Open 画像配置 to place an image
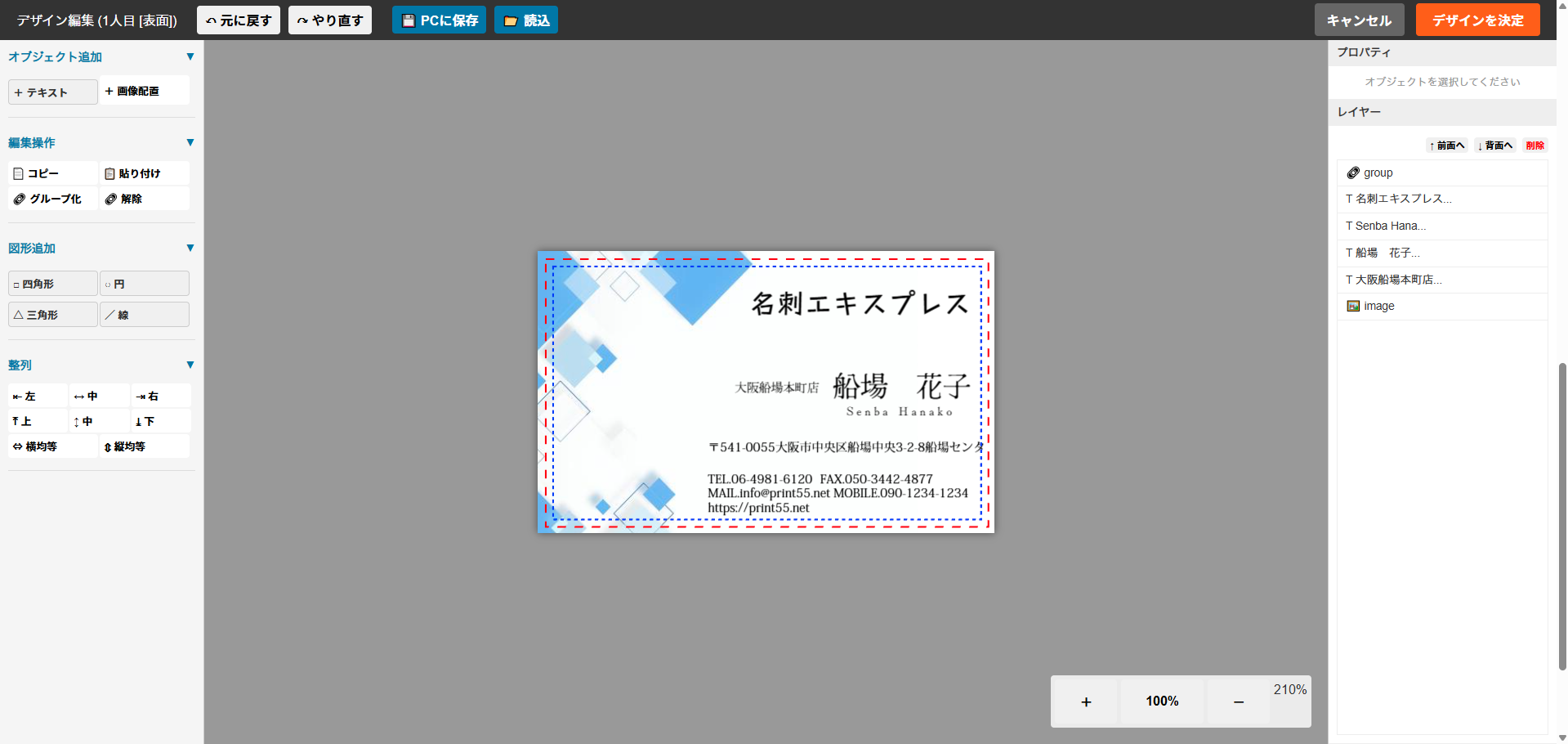 tap(144, 91)
